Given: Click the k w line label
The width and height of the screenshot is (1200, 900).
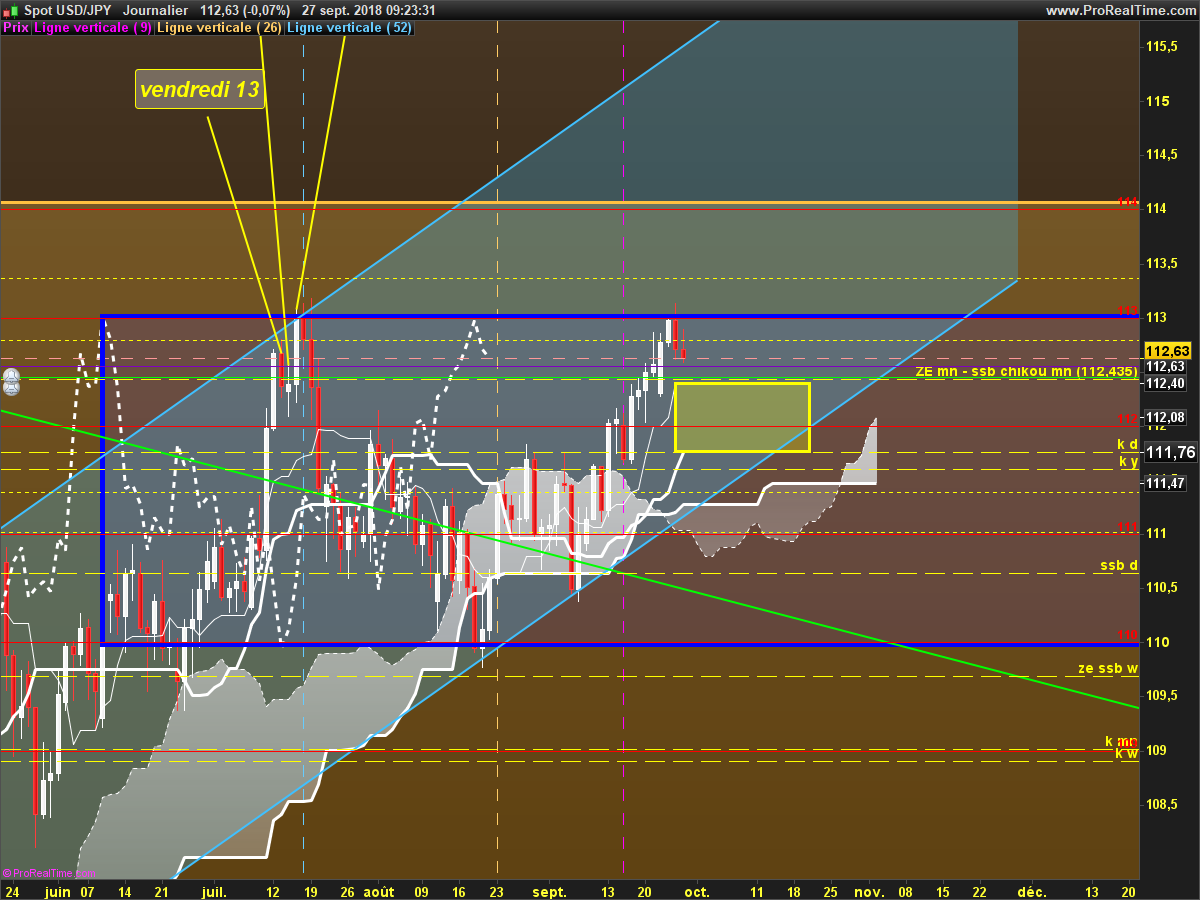Looking at the screenshot, I should [1127, 753].
